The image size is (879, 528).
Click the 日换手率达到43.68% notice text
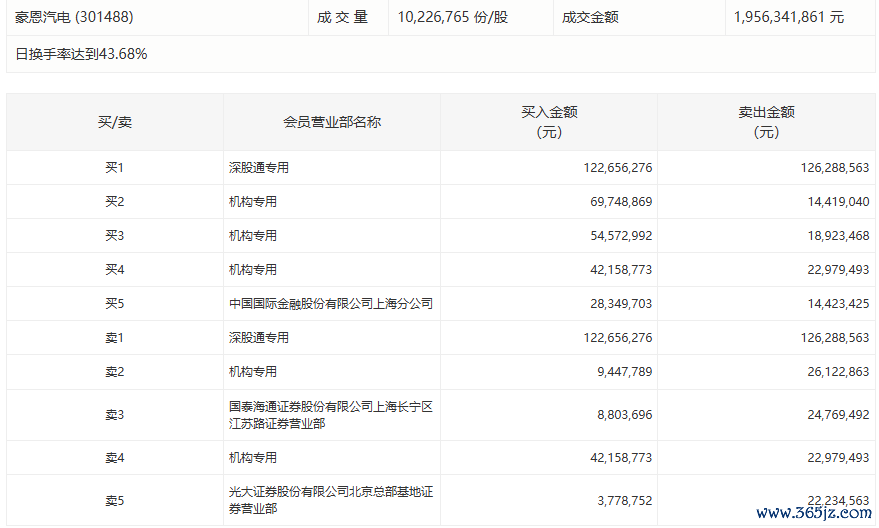click(x=81, y=54)
